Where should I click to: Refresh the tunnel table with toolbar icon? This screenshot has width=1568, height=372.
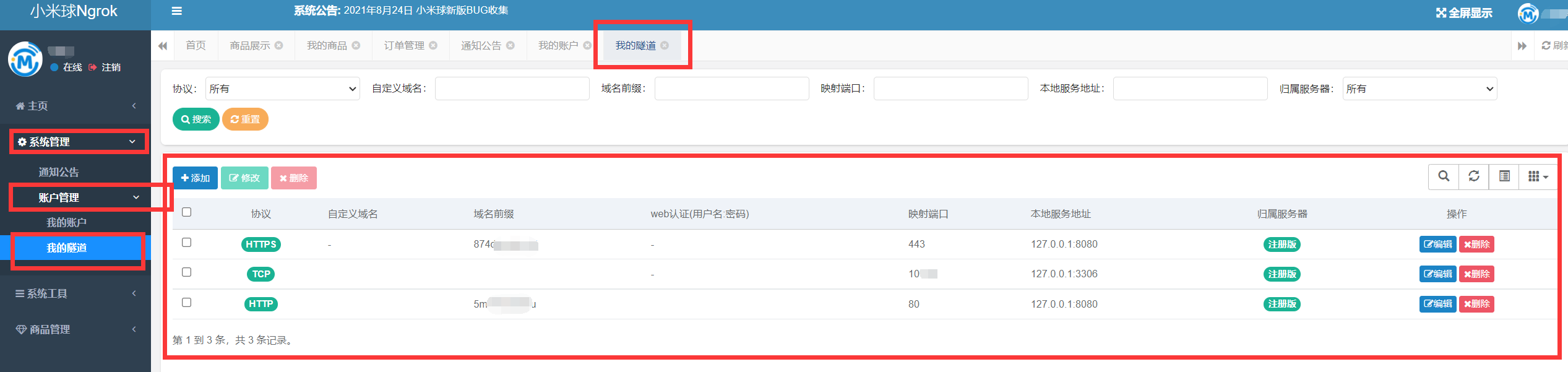1474,176
